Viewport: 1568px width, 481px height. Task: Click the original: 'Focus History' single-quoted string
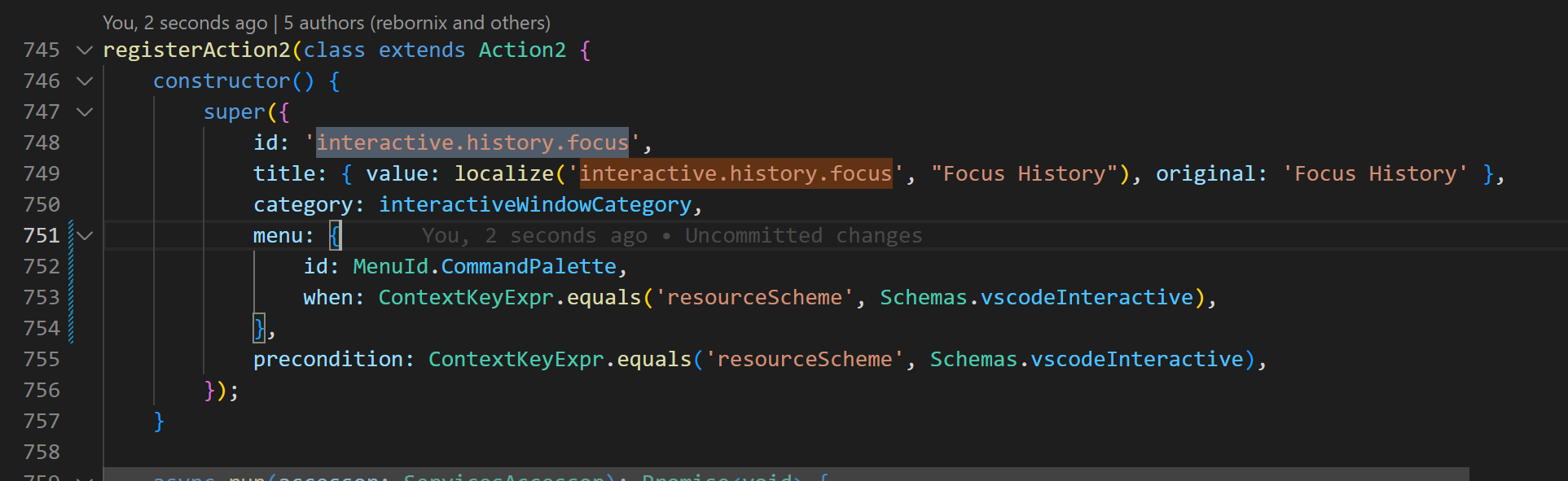point(1375,174)
